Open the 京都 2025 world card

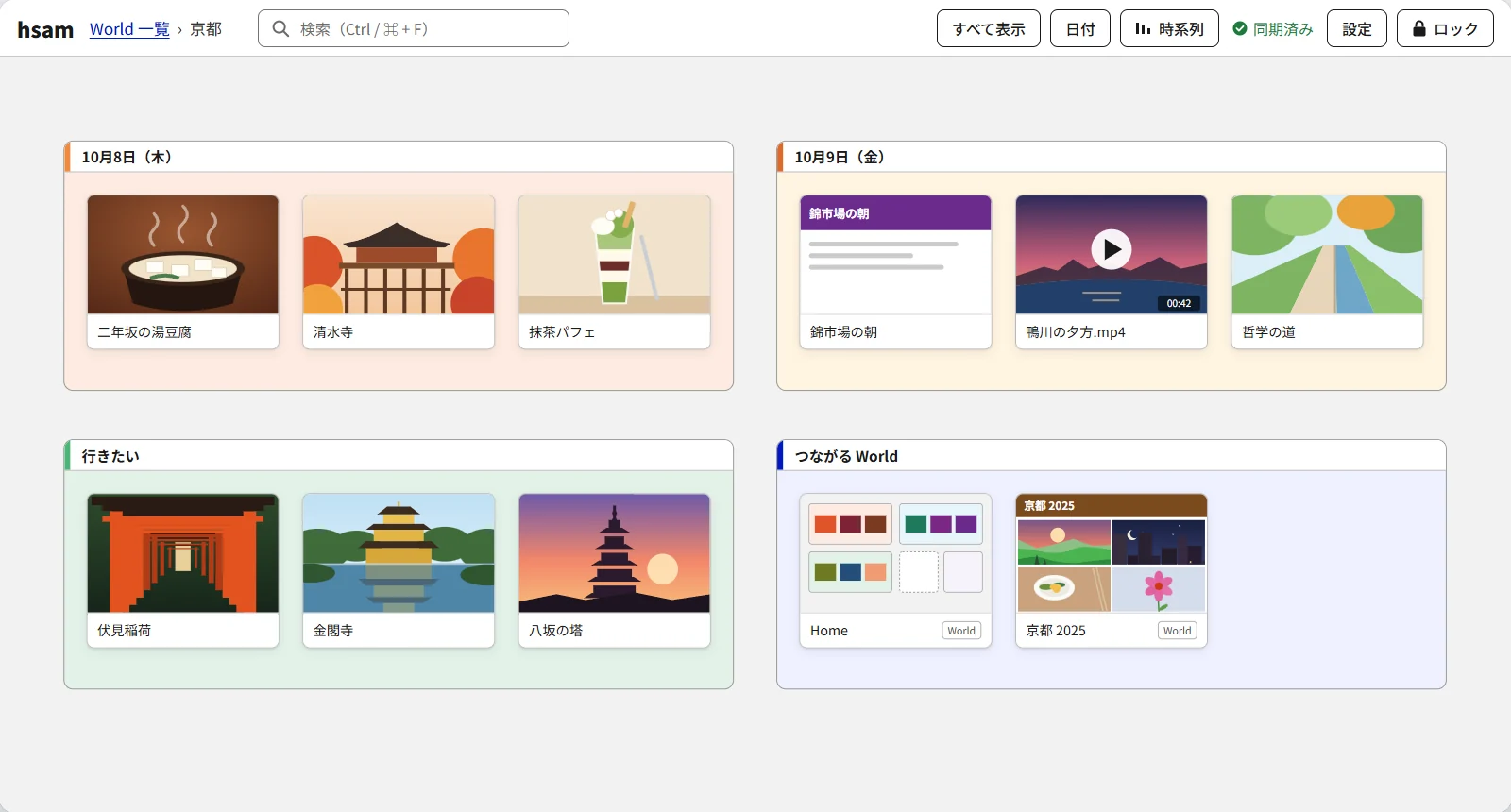(1112, 570)
